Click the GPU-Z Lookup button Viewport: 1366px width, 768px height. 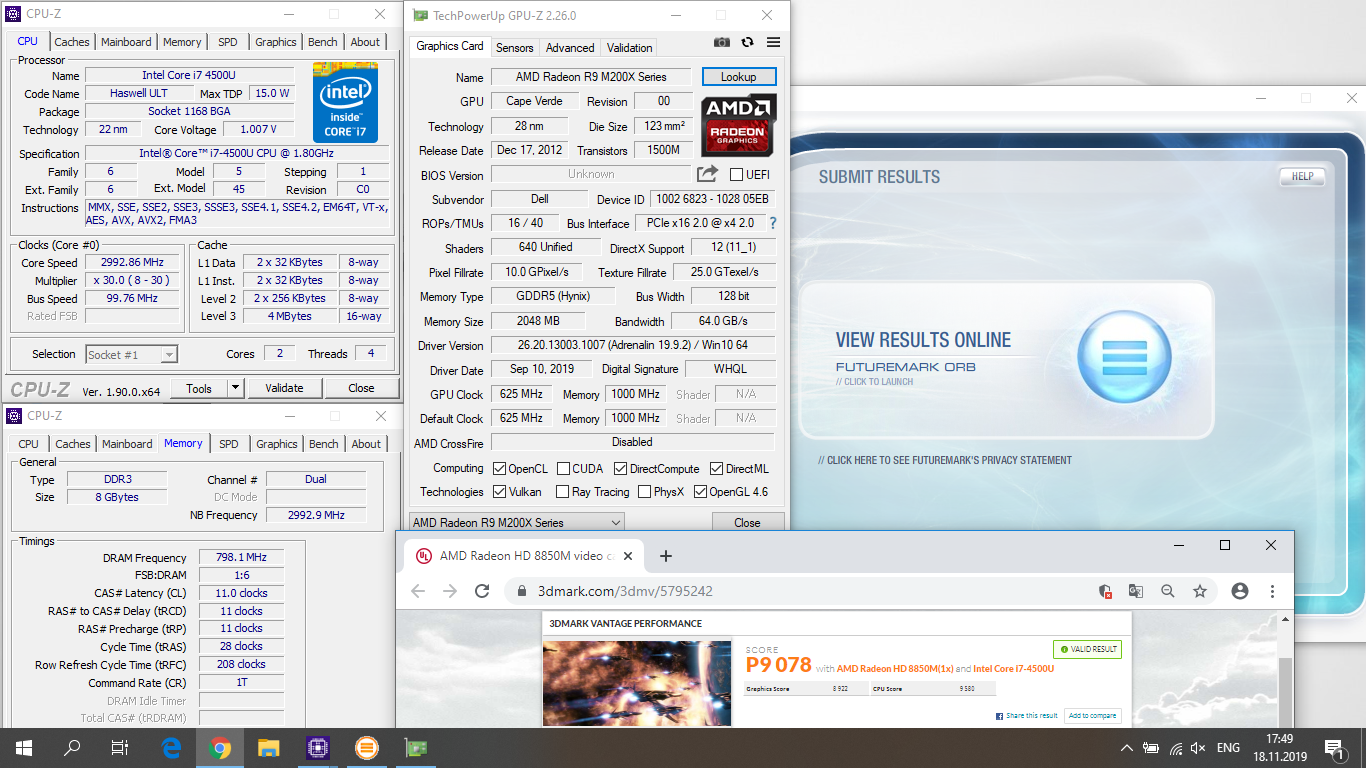(x=738, y=77)
